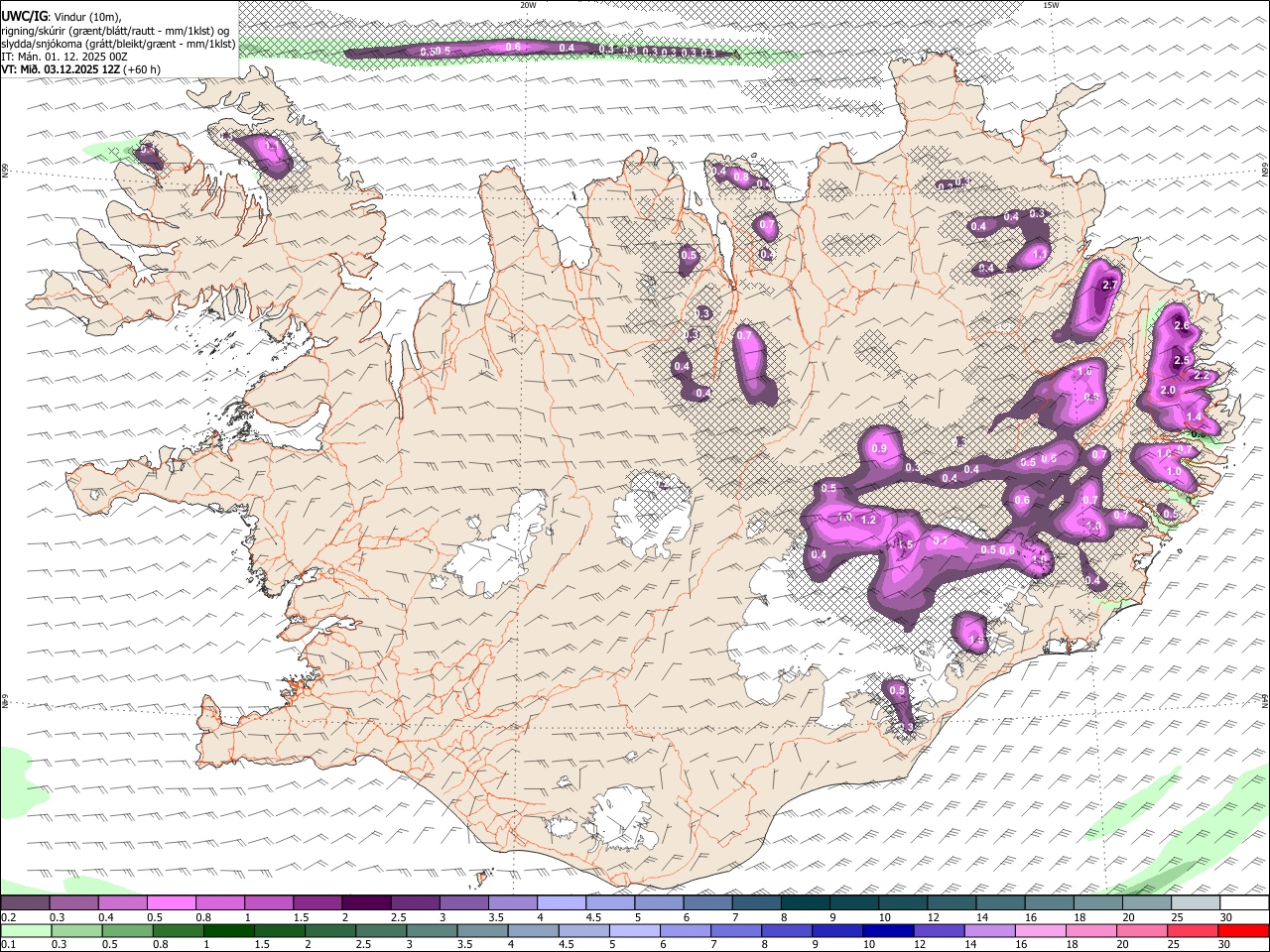
Task: Pick the palest green 0.1 rain legend swatch
Action: (x=25, y=930)
